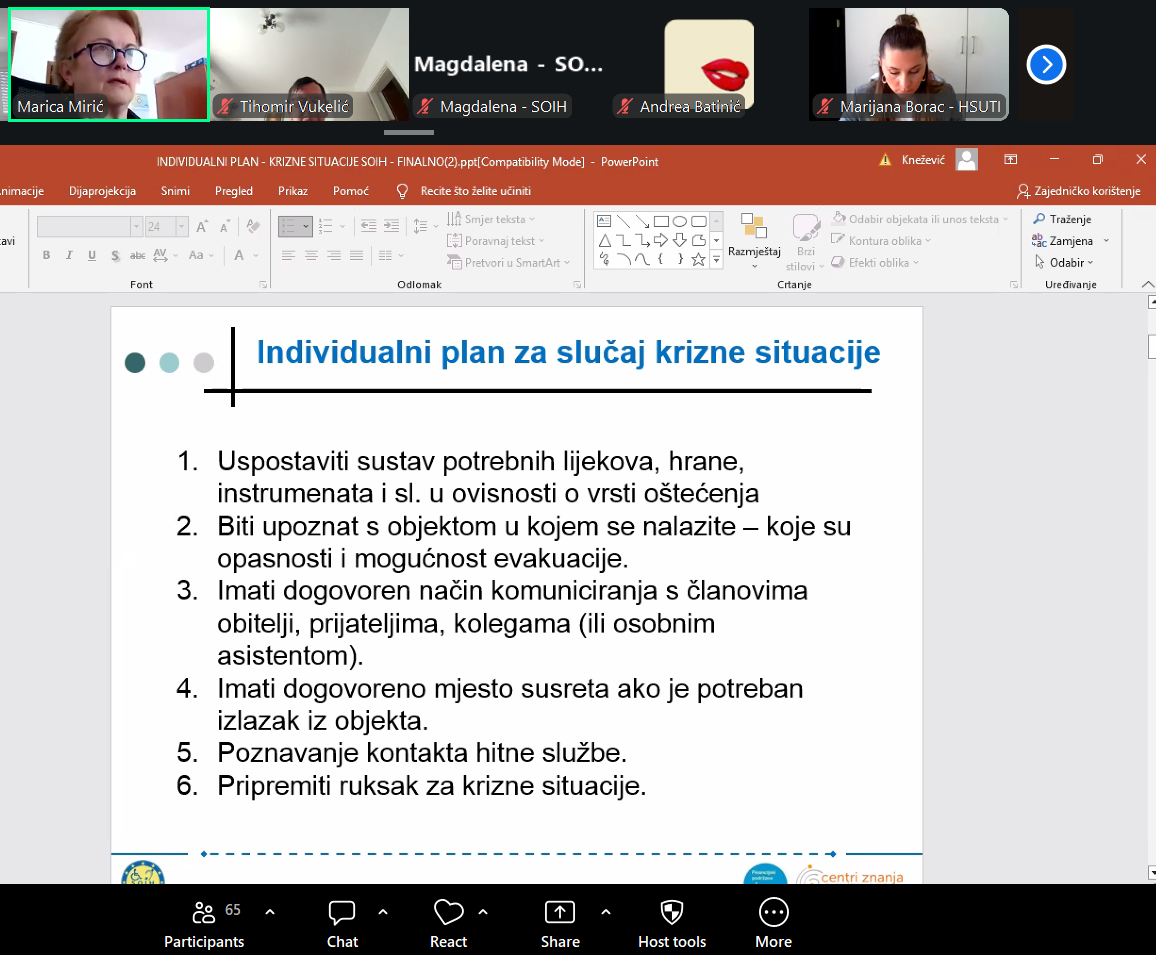Toggle bold formatting in Font group

point(46,256)
